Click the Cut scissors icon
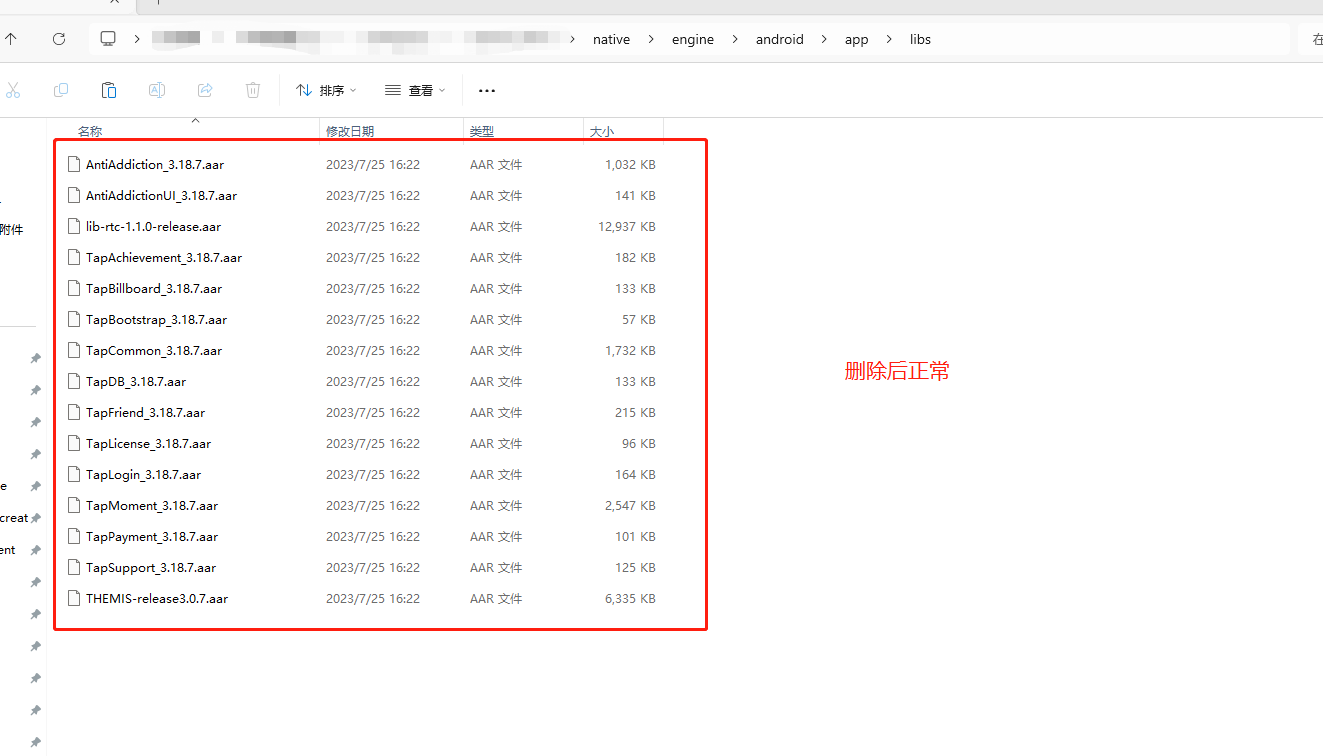The height and width of the screenshot is (756, 1323). tap(13, 90)
